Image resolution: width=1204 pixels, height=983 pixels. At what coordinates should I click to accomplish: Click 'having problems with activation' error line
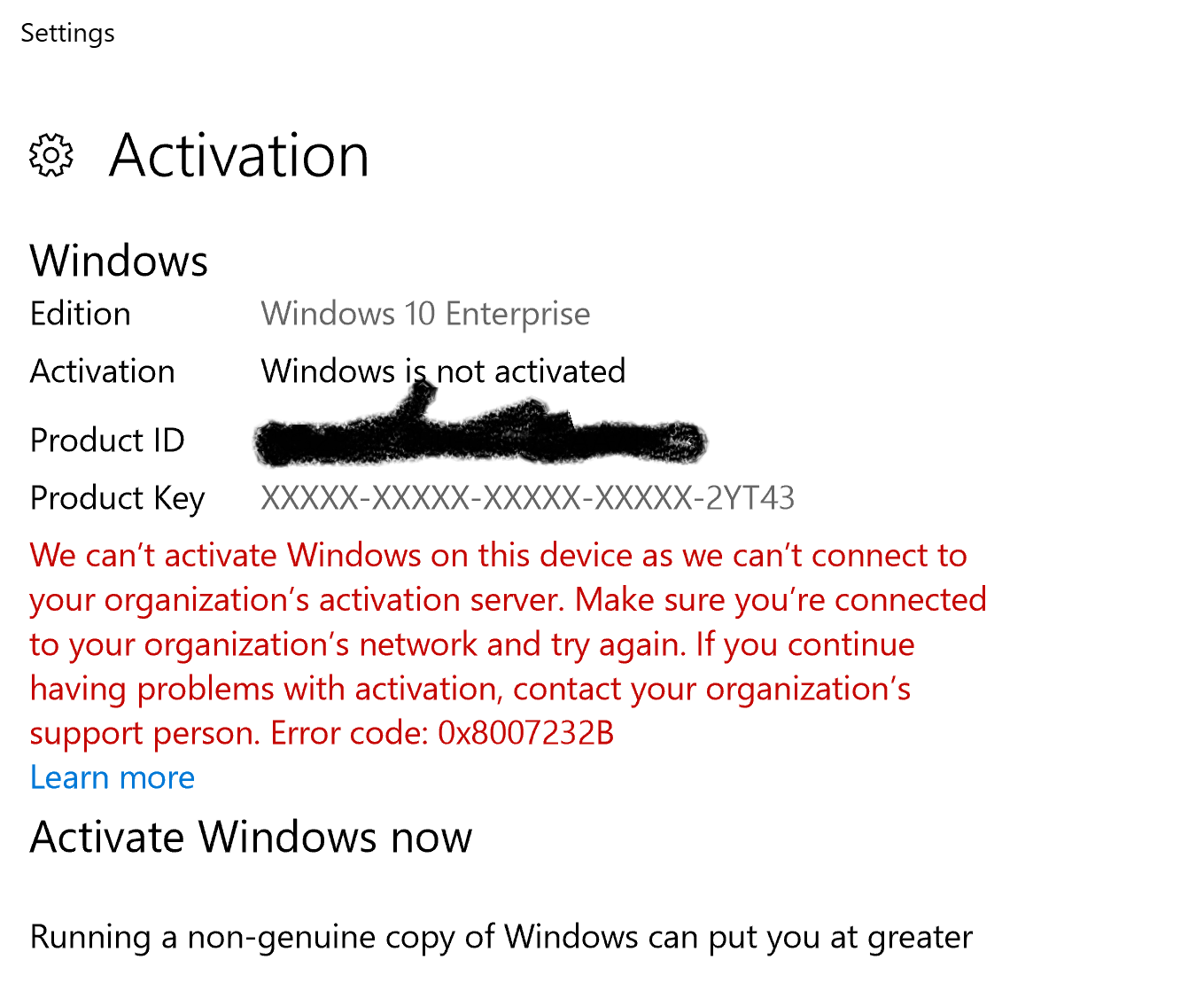(470, 690)
